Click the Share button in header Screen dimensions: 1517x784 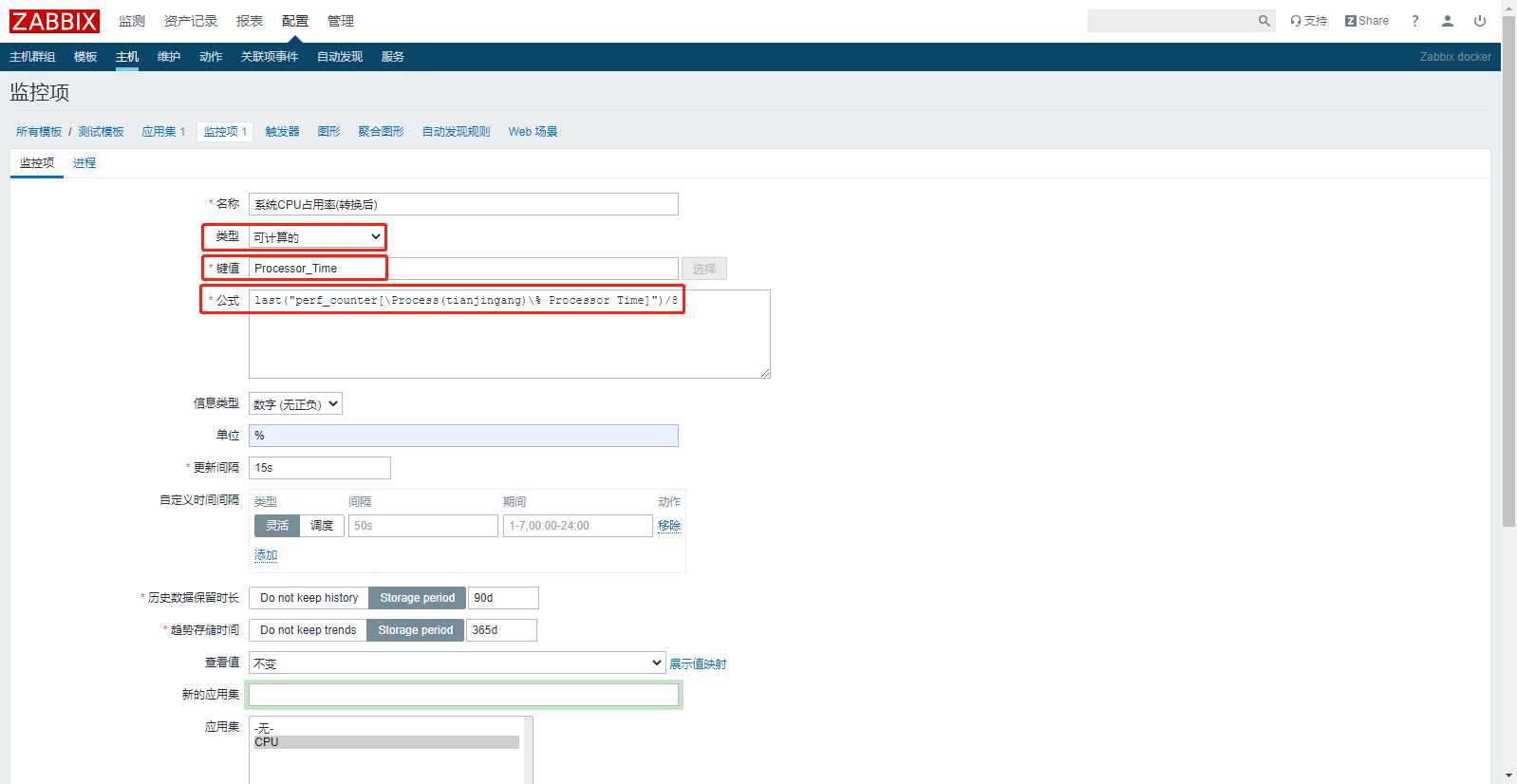[x=1367, y=21]
